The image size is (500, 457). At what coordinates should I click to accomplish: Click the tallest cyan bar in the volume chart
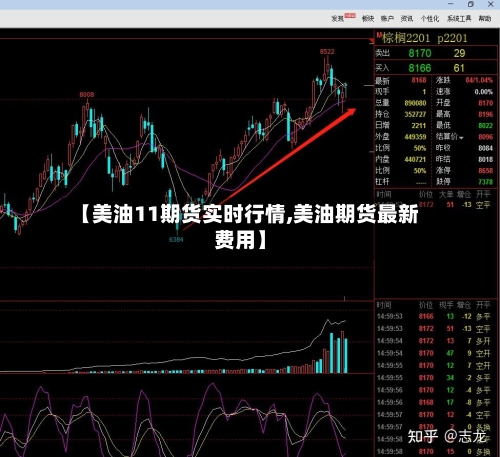click(331, 353)
